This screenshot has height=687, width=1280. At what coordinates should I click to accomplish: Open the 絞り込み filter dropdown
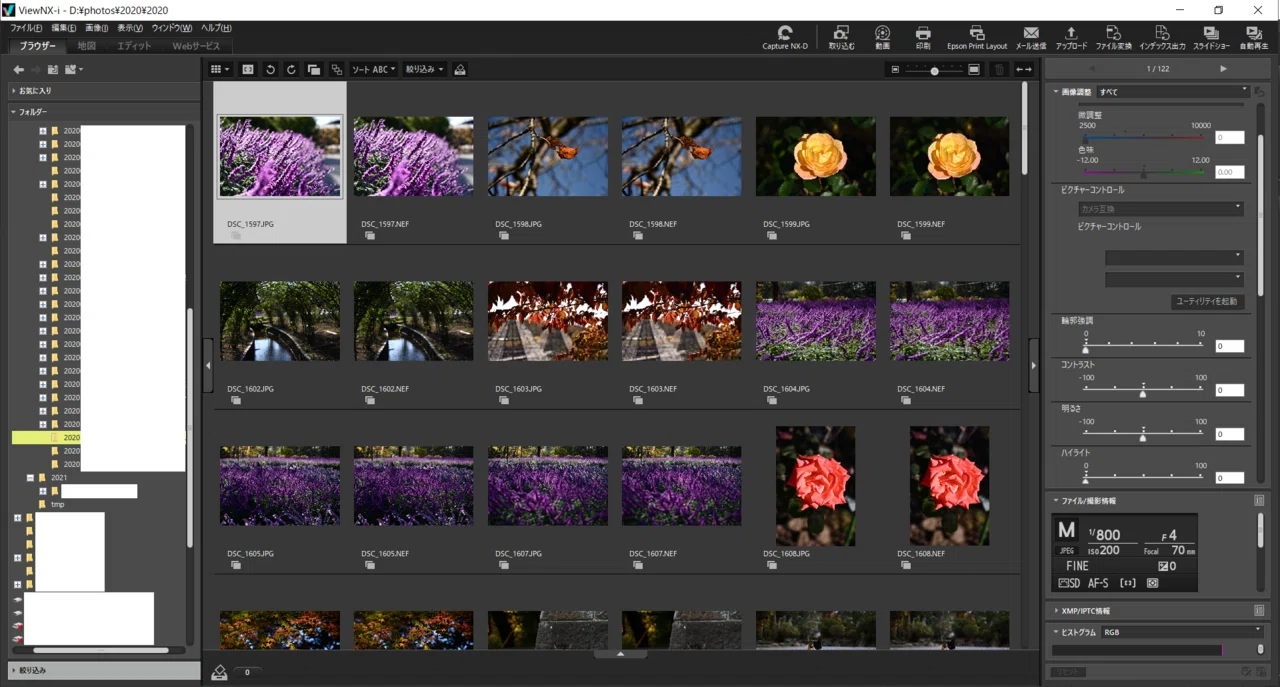click(425, 69)
